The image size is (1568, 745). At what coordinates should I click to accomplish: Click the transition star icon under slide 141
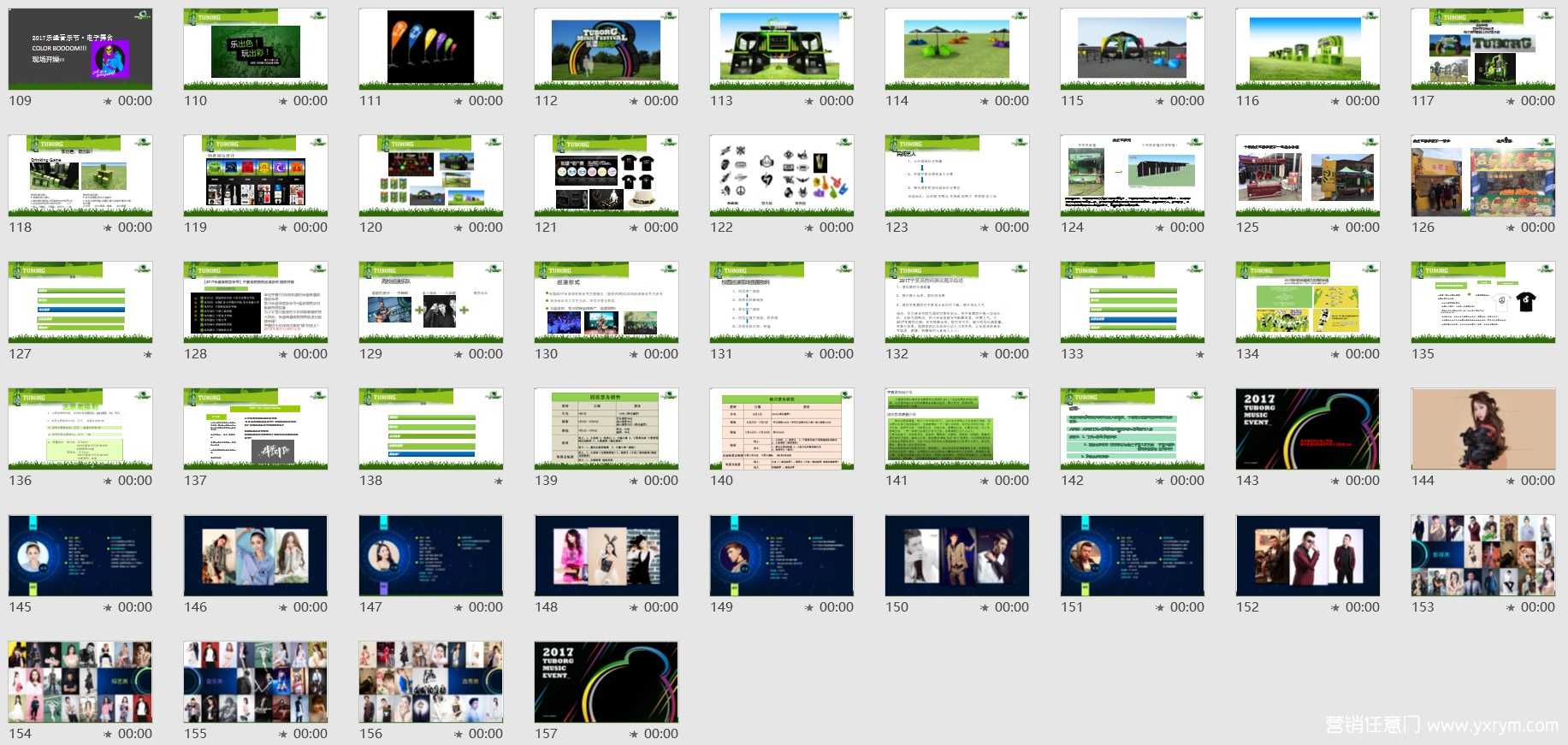coord(984,481)
